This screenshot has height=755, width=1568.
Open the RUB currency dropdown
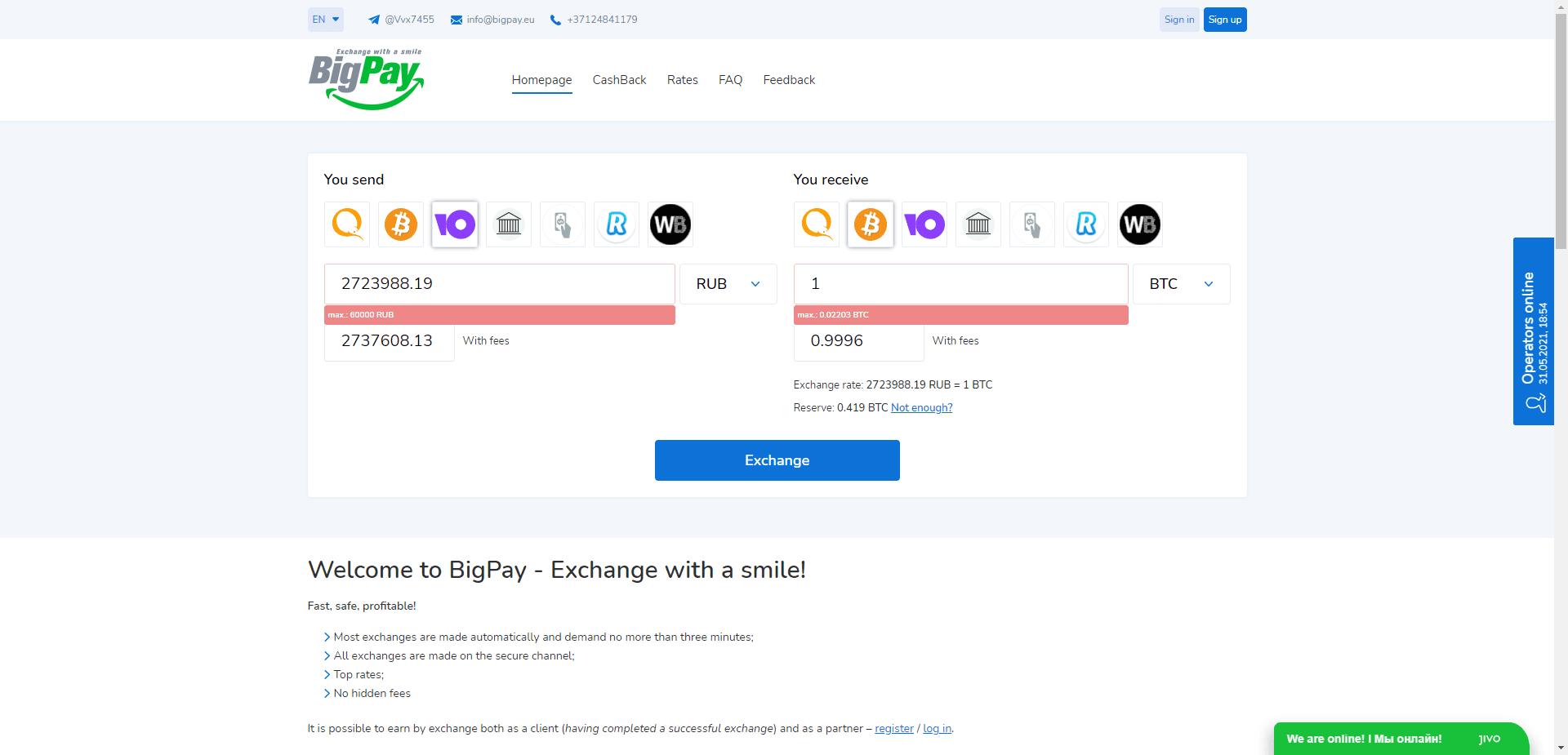(728, 283)
